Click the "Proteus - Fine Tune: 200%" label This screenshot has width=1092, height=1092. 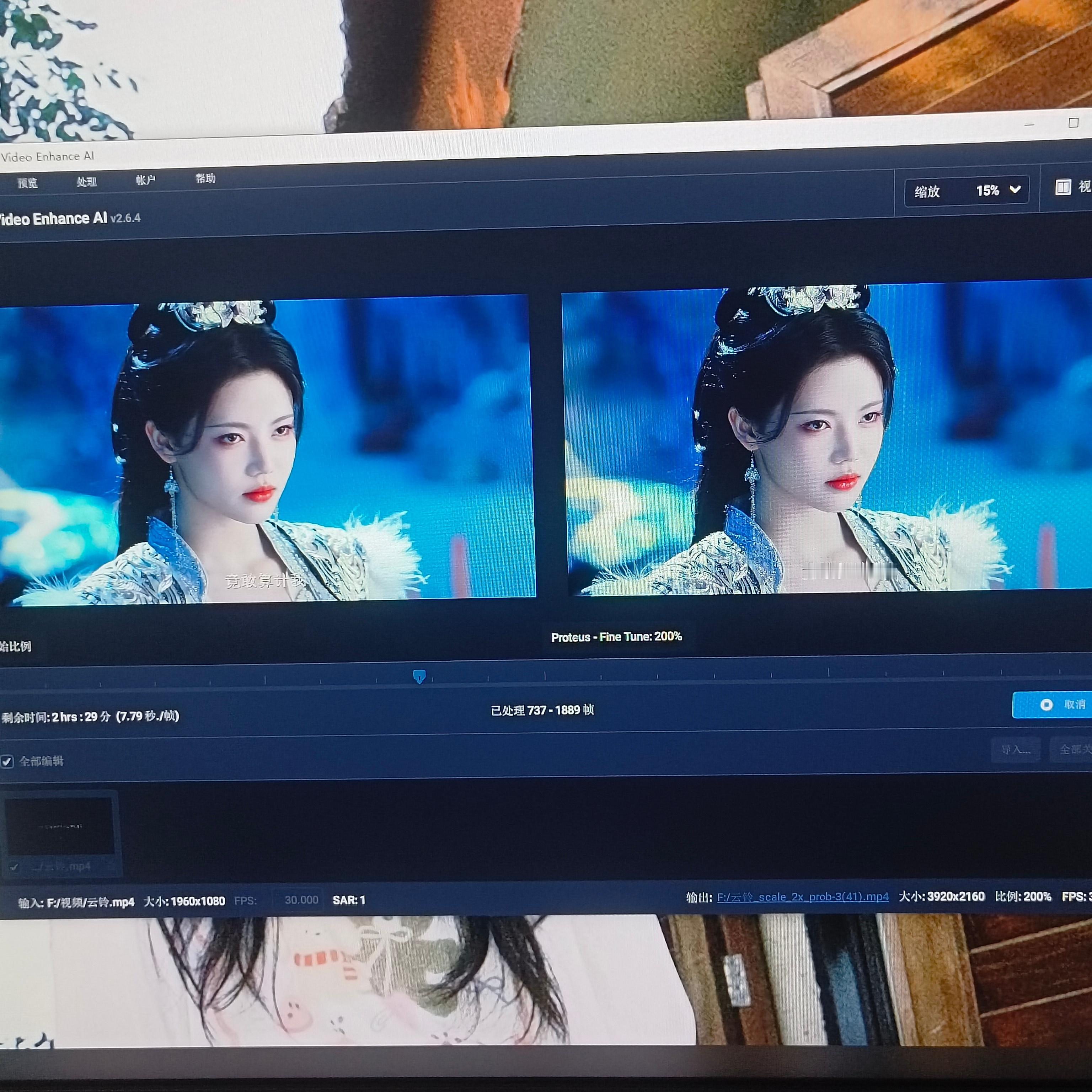point(617,637)
